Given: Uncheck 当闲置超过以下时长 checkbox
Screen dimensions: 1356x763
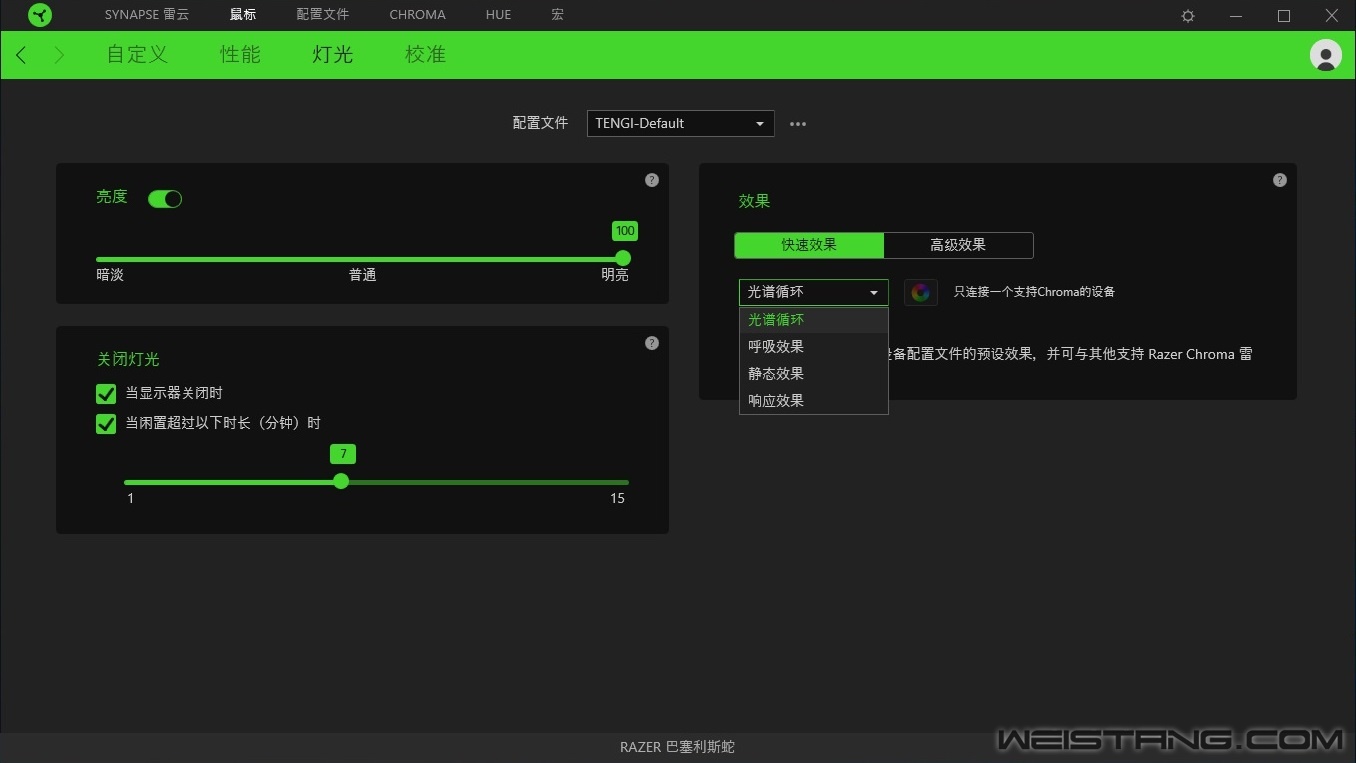Looking at the screenshot, I should (106, 424).
